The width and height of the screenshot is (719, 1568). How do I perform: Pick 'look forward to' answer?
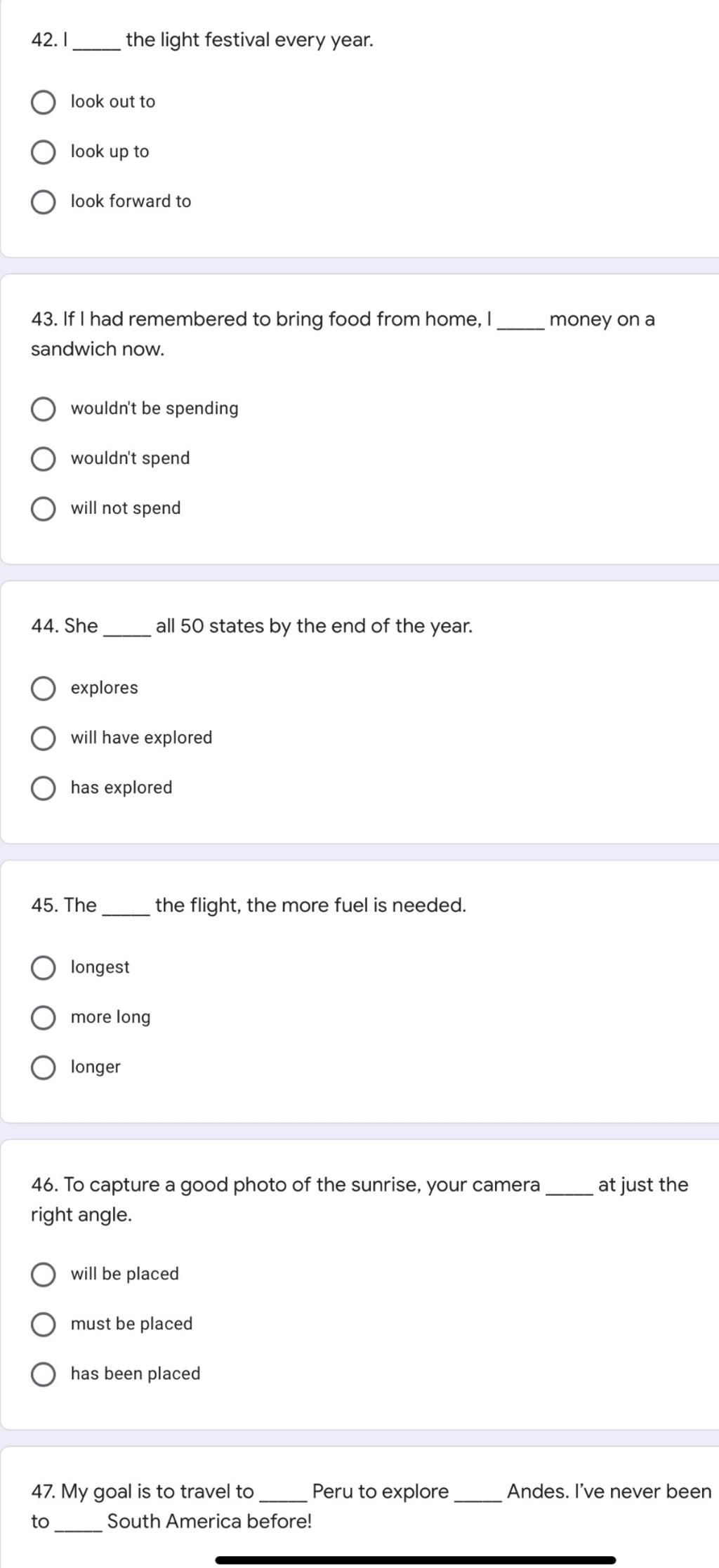44,202
